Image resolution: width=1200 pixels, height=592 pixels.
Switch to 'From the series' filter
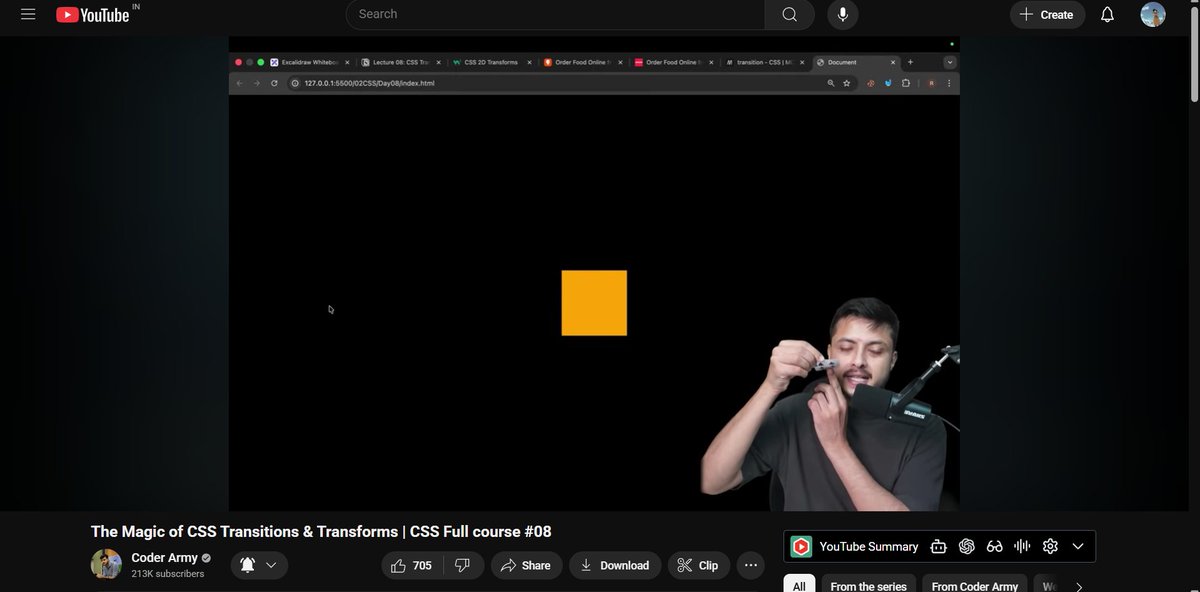(x=868, y=585)
